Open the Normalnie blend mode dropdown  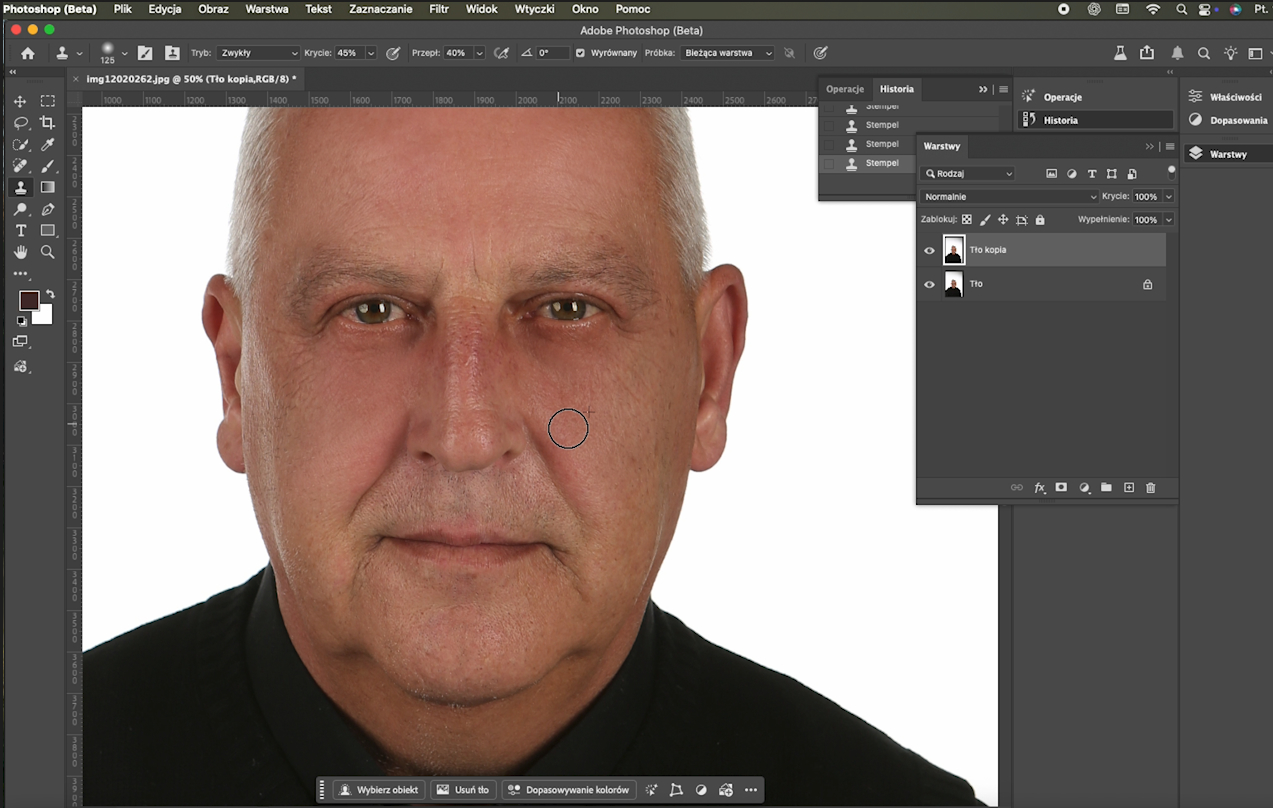point(1009,197)
